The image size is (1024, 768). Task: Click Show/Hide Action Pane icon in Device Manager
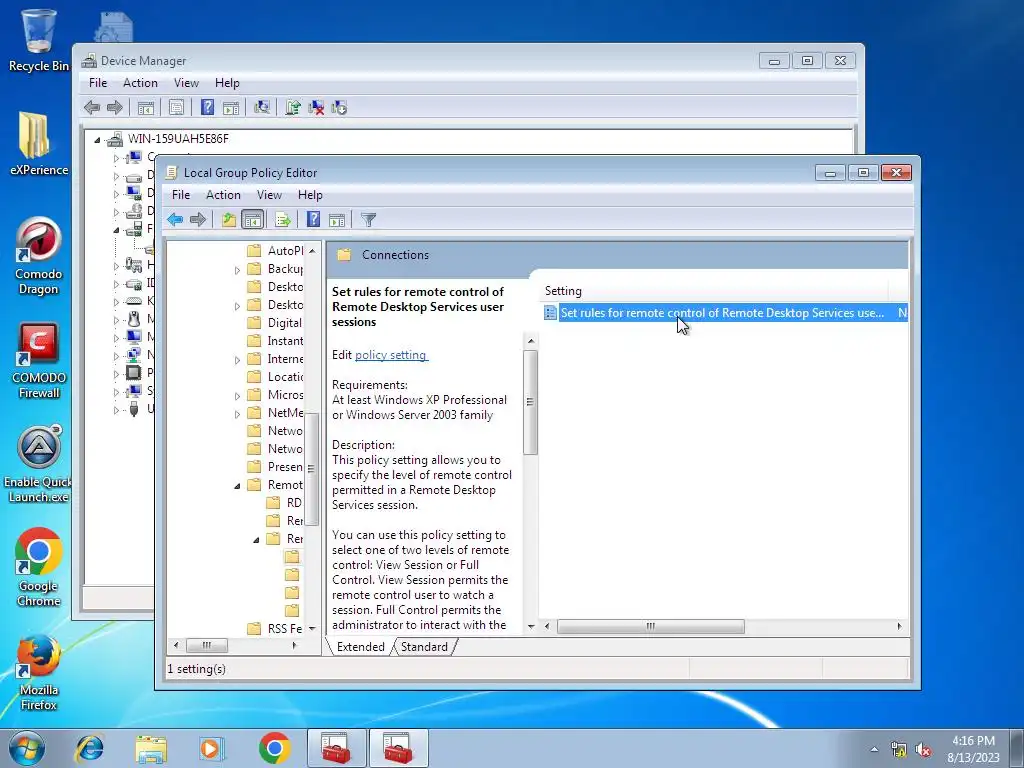click(x=231, y=107)
